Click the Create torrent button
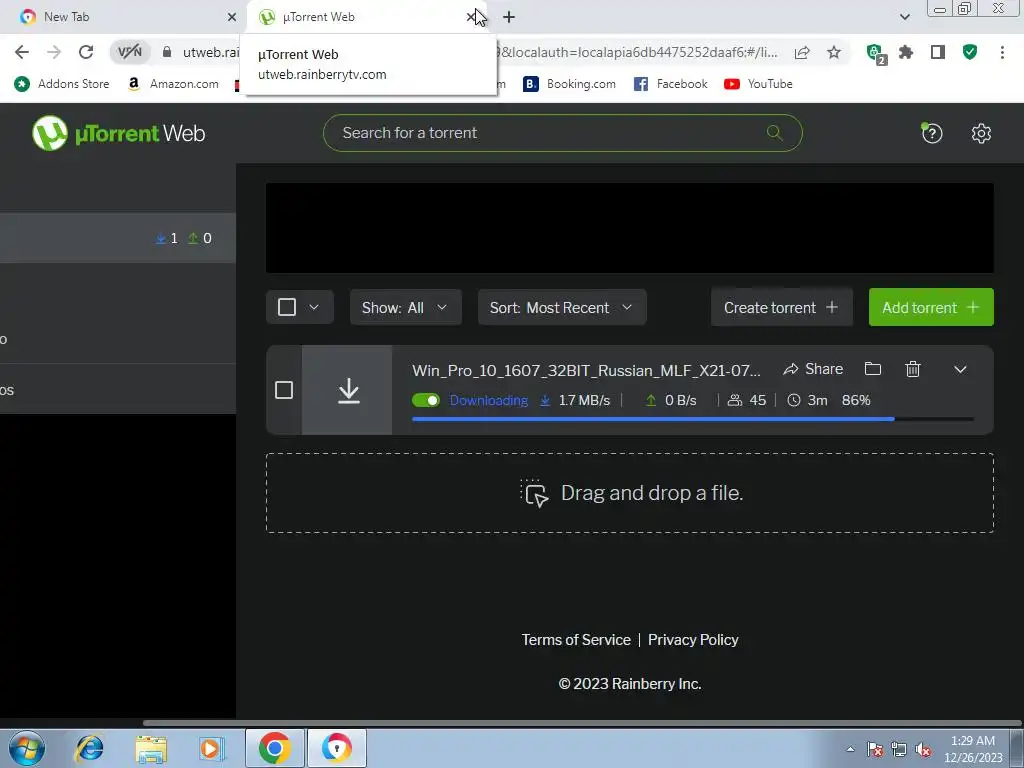The height and width of the screenshot is (768, 1024). [782, 307]
